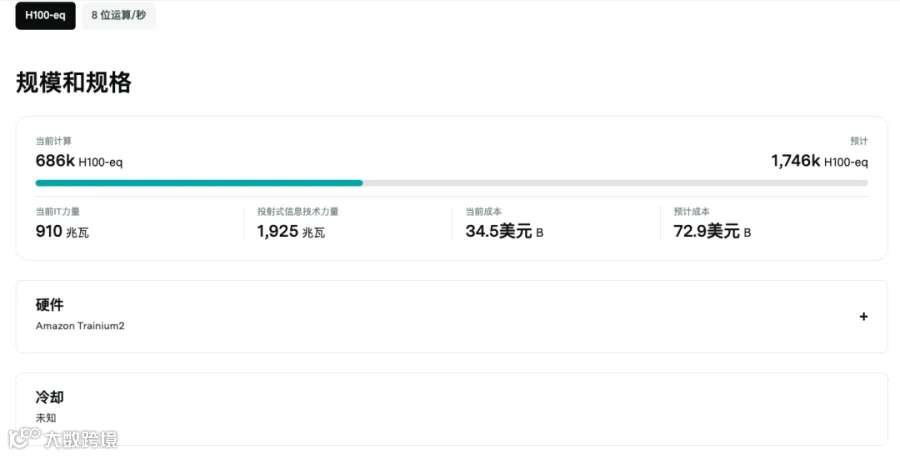Click the 规模和规格 heading
This screenshot has width=900, height=456.
click(73, 83)
